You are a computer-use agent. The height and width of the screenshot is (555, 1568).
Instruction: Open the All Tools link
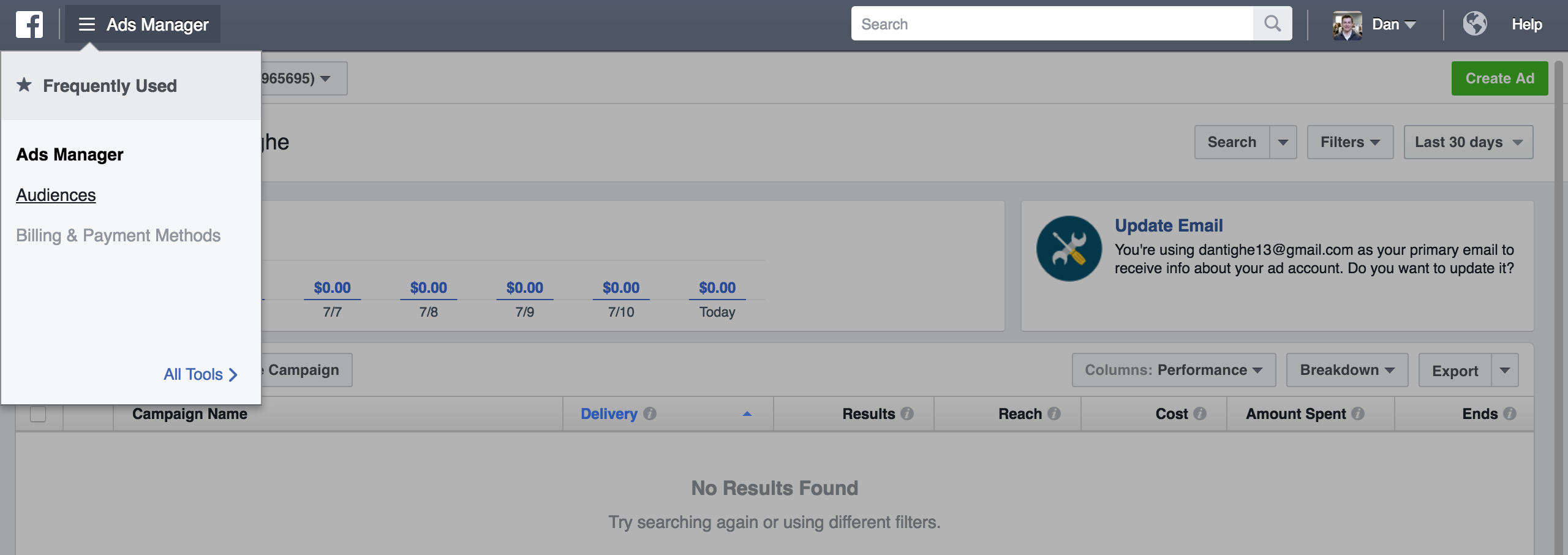[x=200, y=374]
